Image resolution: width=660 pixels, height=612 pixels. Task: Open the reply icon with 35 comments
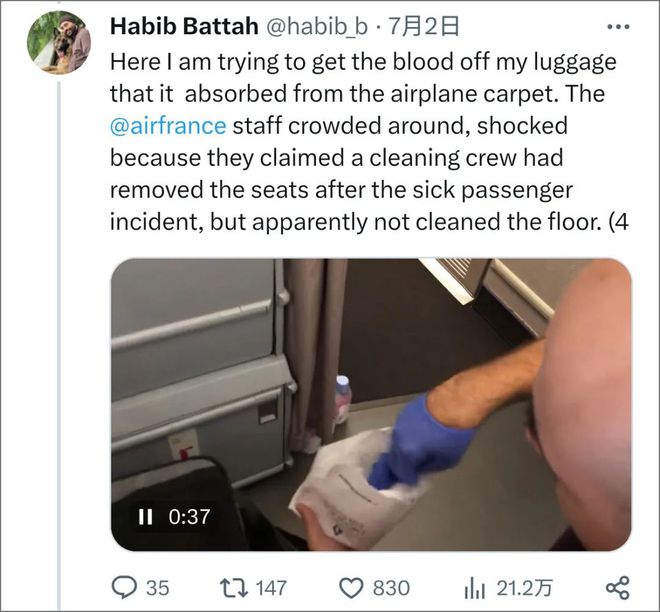125,588
